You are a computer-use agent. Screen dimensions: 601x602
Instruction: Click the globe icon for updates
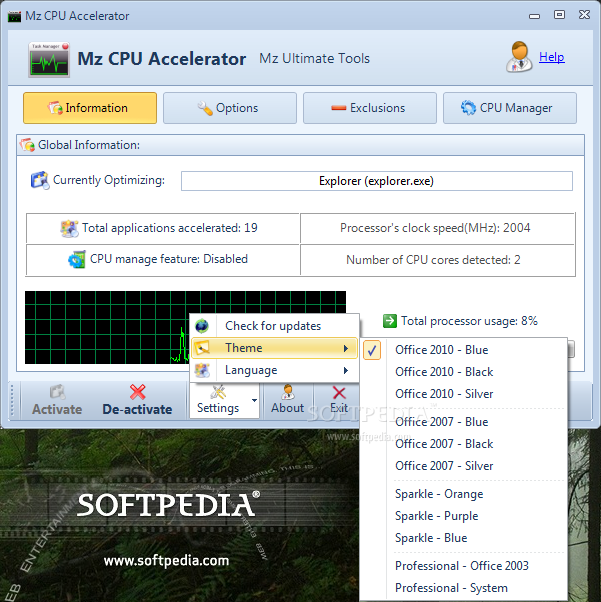pos(202,326)
